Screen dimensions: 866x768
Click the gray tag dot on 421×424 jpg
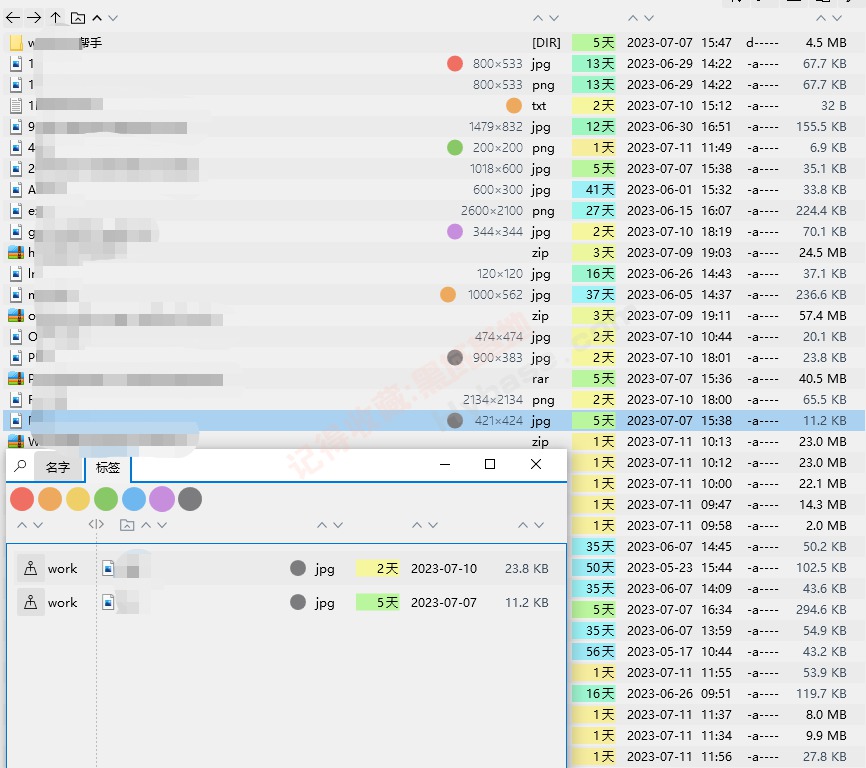click(x=455, y=421)
